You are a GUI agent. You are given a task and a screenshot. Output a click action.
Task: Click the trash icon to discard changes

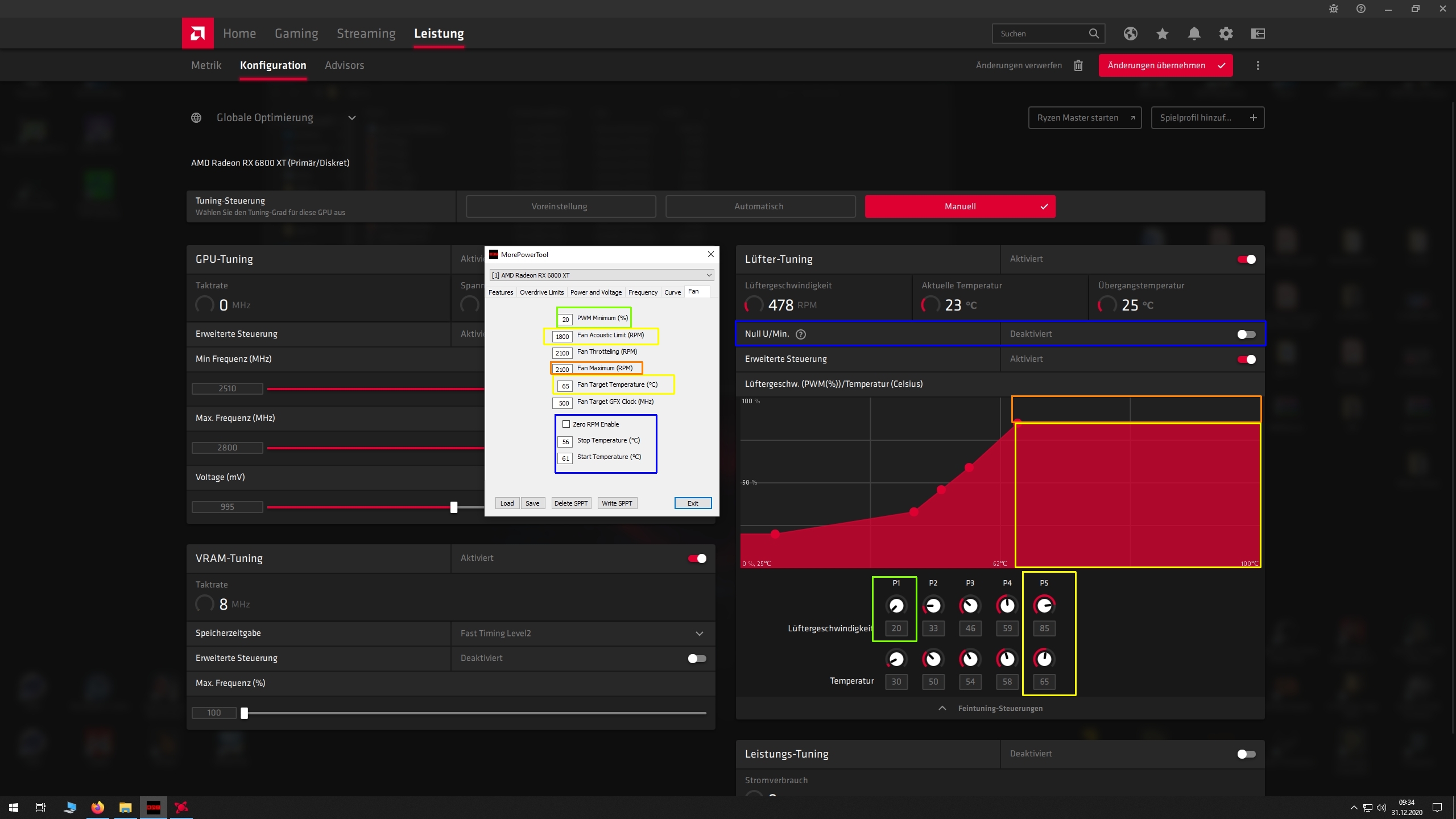pyautogui.click(x=1078, y=65)
